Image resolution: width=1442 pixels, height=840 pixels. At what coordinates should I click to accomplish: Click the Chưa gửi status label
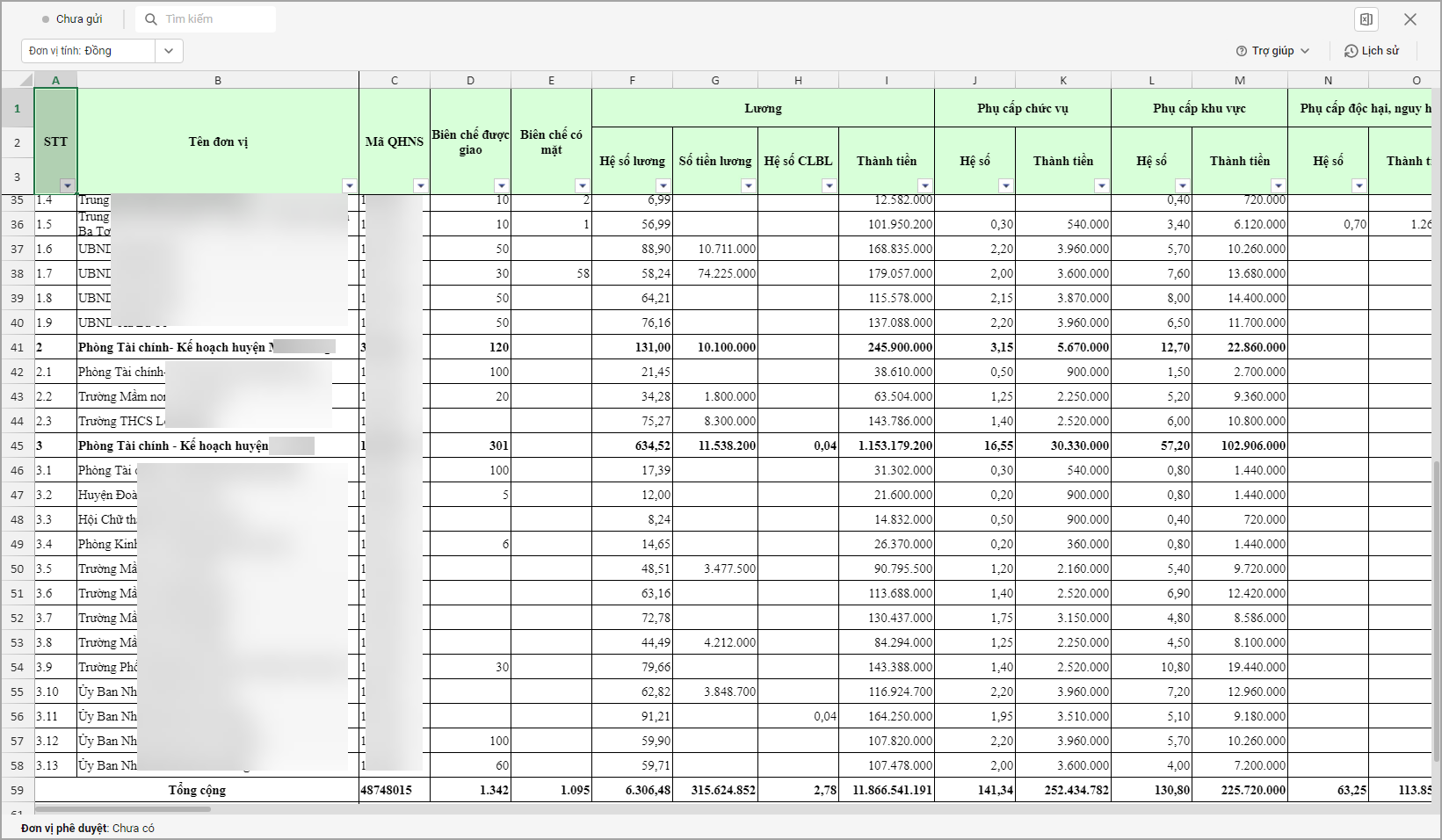[79, 19]
